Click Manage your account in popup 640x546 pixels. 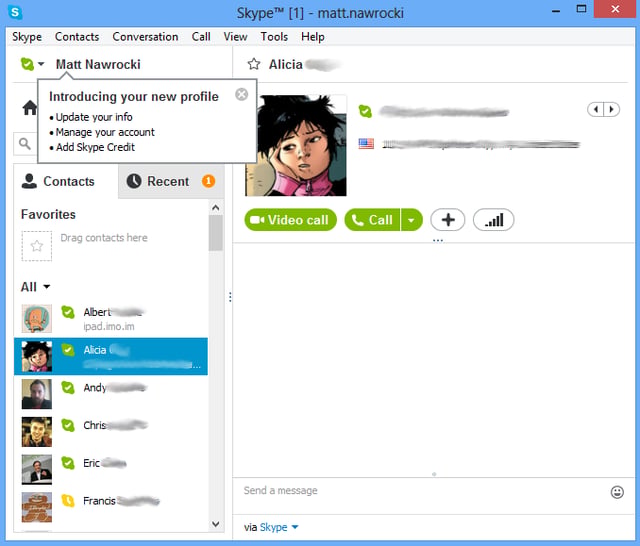(105, 132)
